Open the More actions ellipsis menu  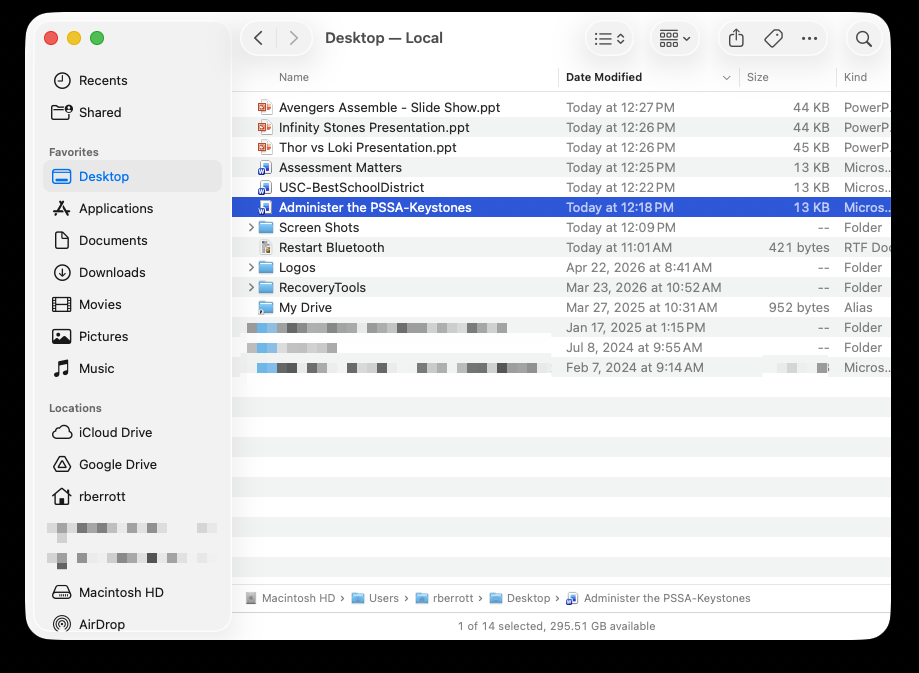[x=809, y=39]
